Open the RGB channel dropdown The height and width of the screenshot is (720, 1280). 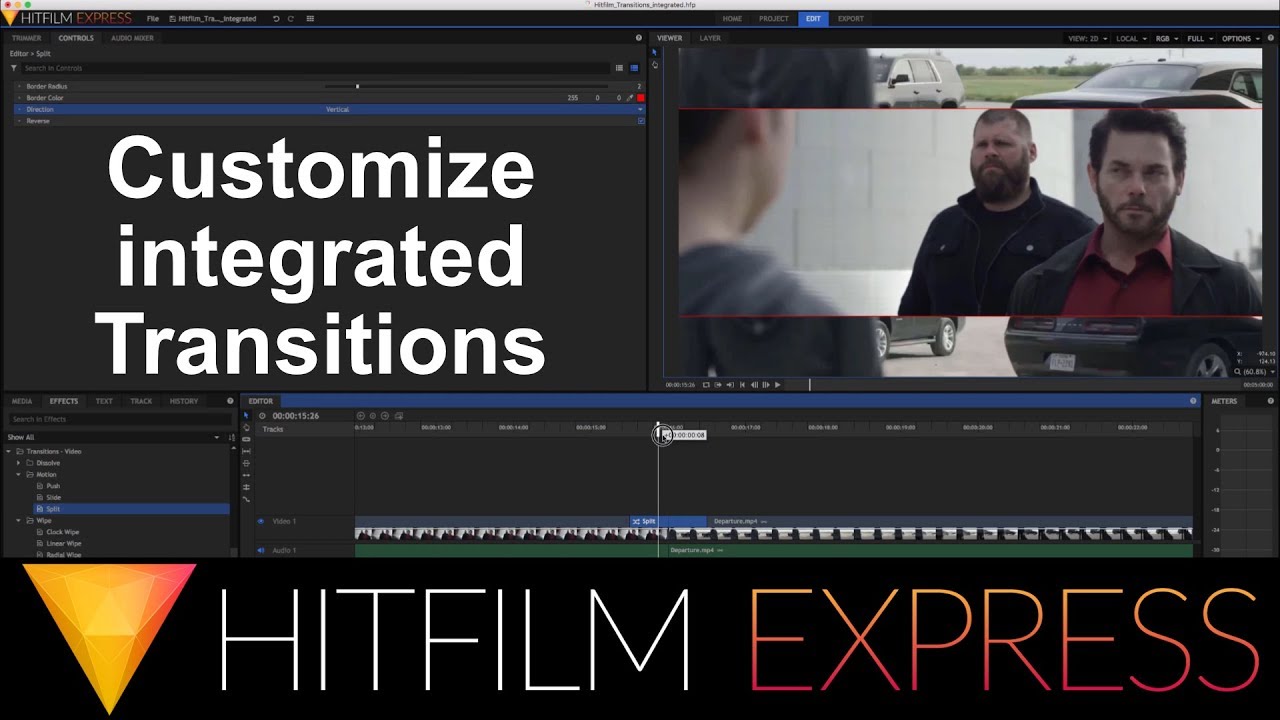coord(1166,38)
